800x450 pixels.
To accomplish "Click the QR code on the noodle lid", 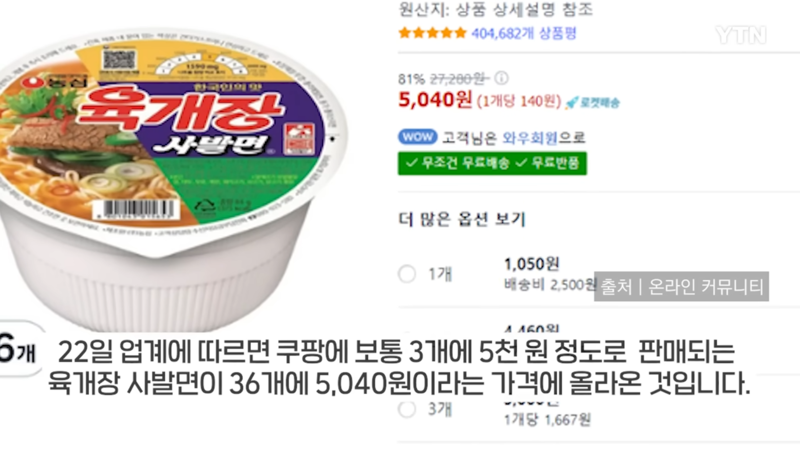I will pos(119,60).
